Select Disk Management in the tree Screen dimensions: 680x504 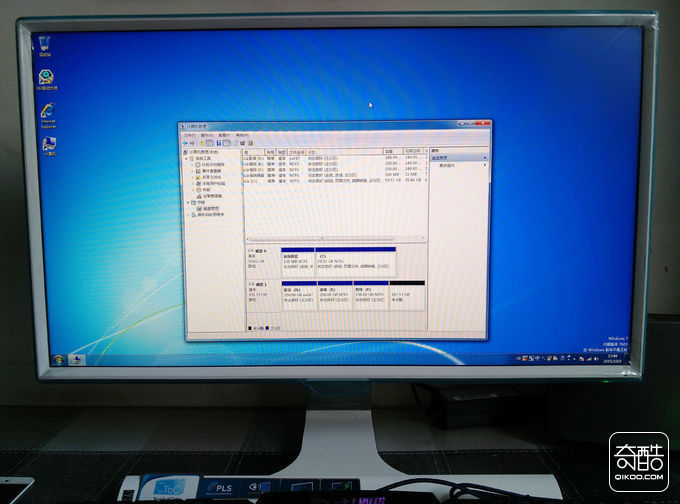[210, 208]
